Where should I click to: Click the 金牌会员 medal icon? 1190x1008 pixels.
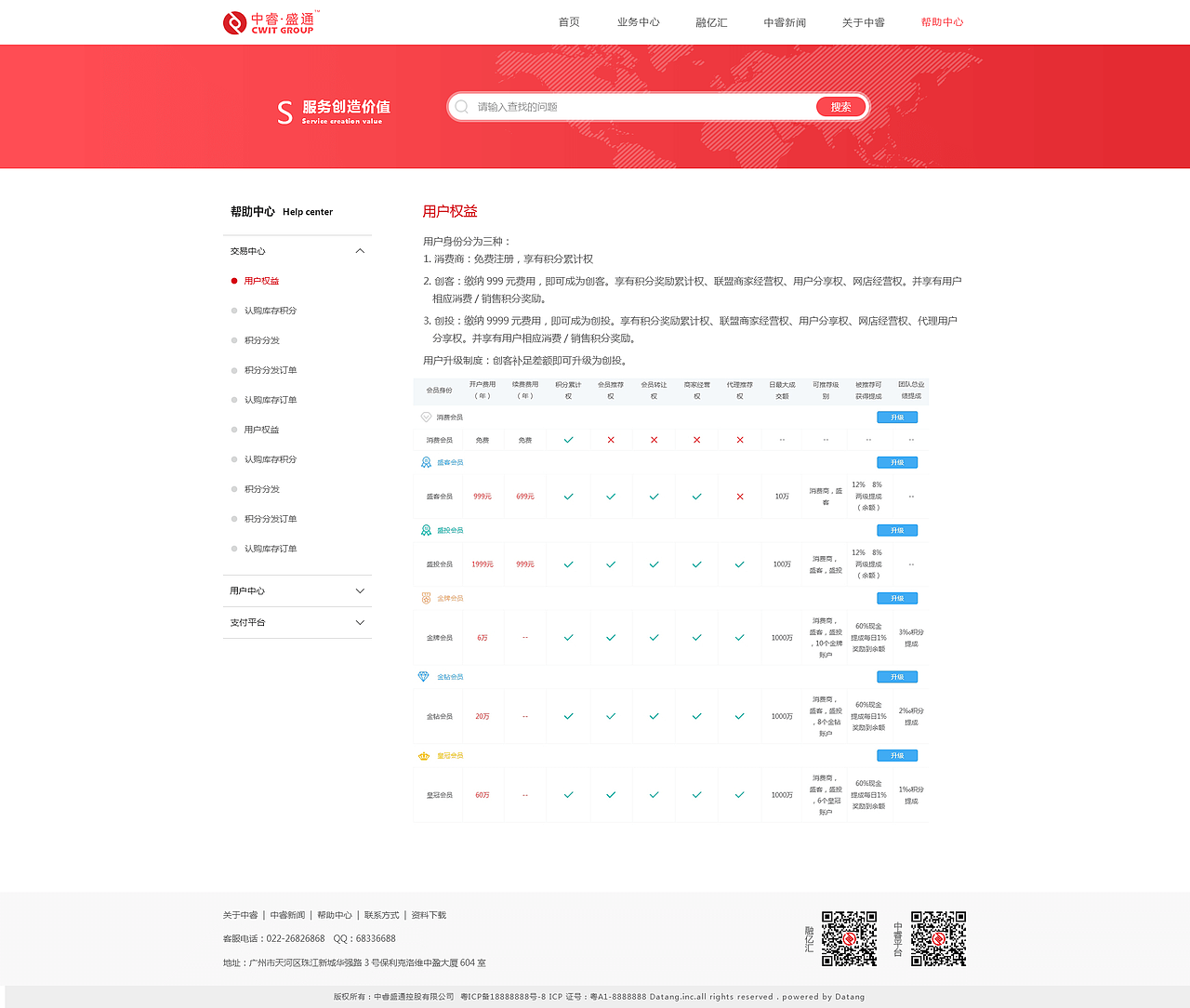425,598
